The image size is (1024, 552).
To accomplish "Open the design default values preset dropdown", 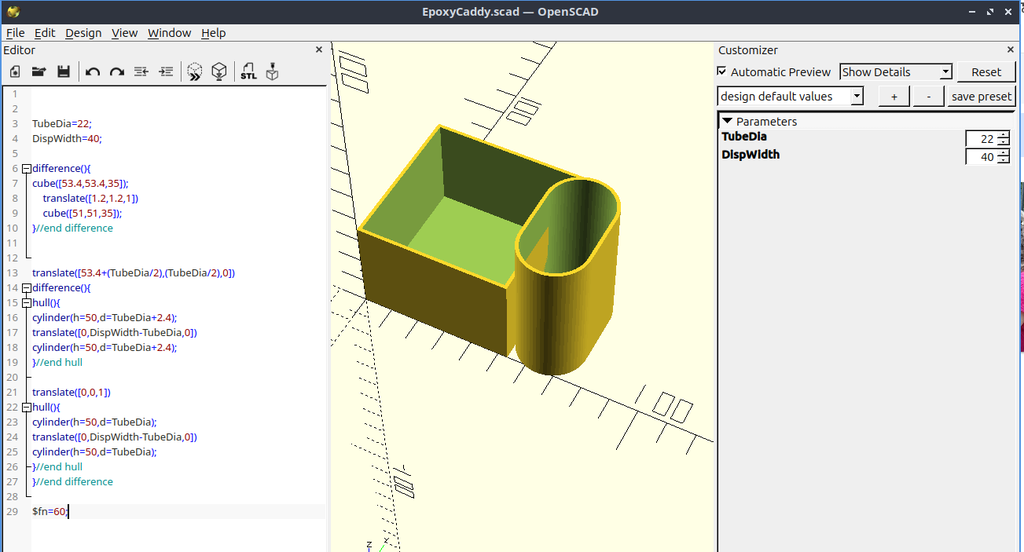I will click(x=790, y=97).
